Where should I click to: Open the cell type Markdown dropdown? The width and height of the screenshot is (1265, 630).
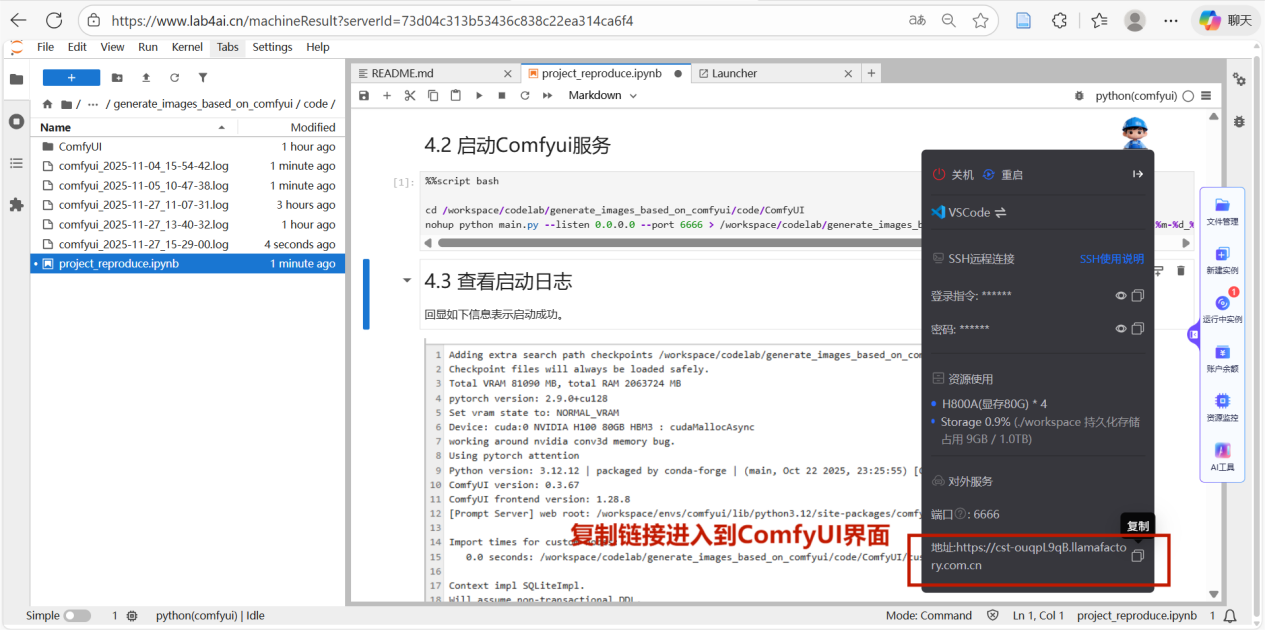[603, 95]
